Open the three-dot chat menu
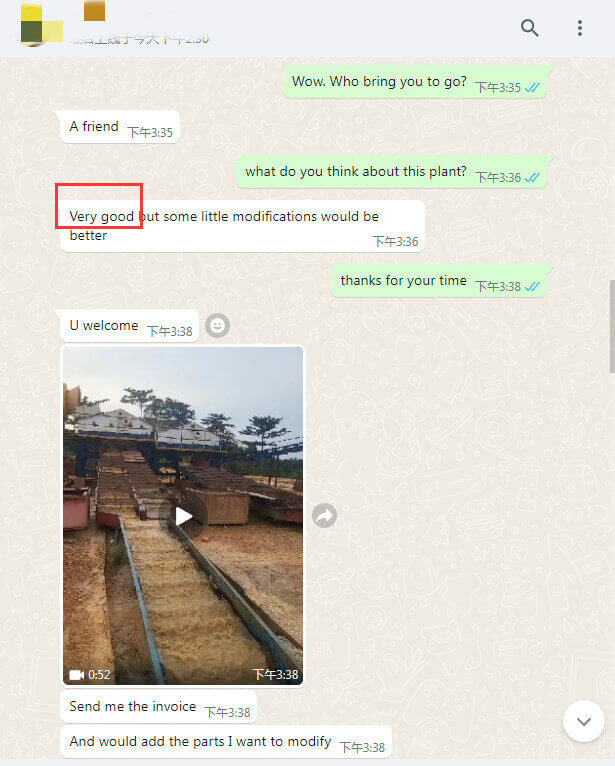The height and width of the screenshot is (766, 615). (580, 28)
